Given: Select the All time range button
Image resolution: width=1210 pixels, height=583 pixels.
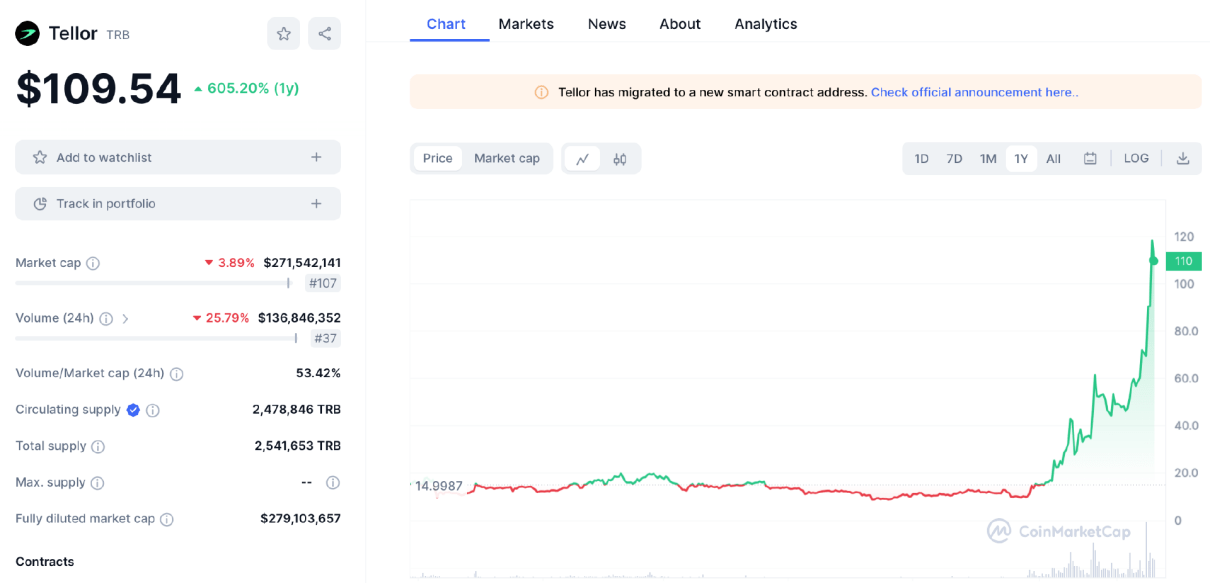Looking at the screenshot, I should coord(1053,159).
